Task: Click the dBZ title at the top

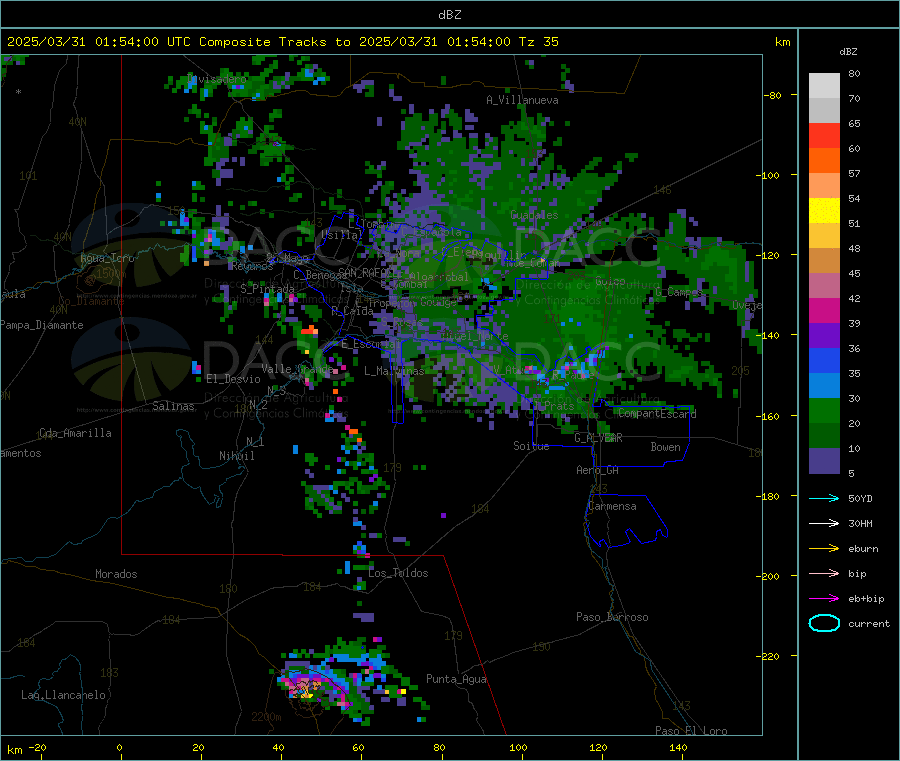Action: pos(449,15)
